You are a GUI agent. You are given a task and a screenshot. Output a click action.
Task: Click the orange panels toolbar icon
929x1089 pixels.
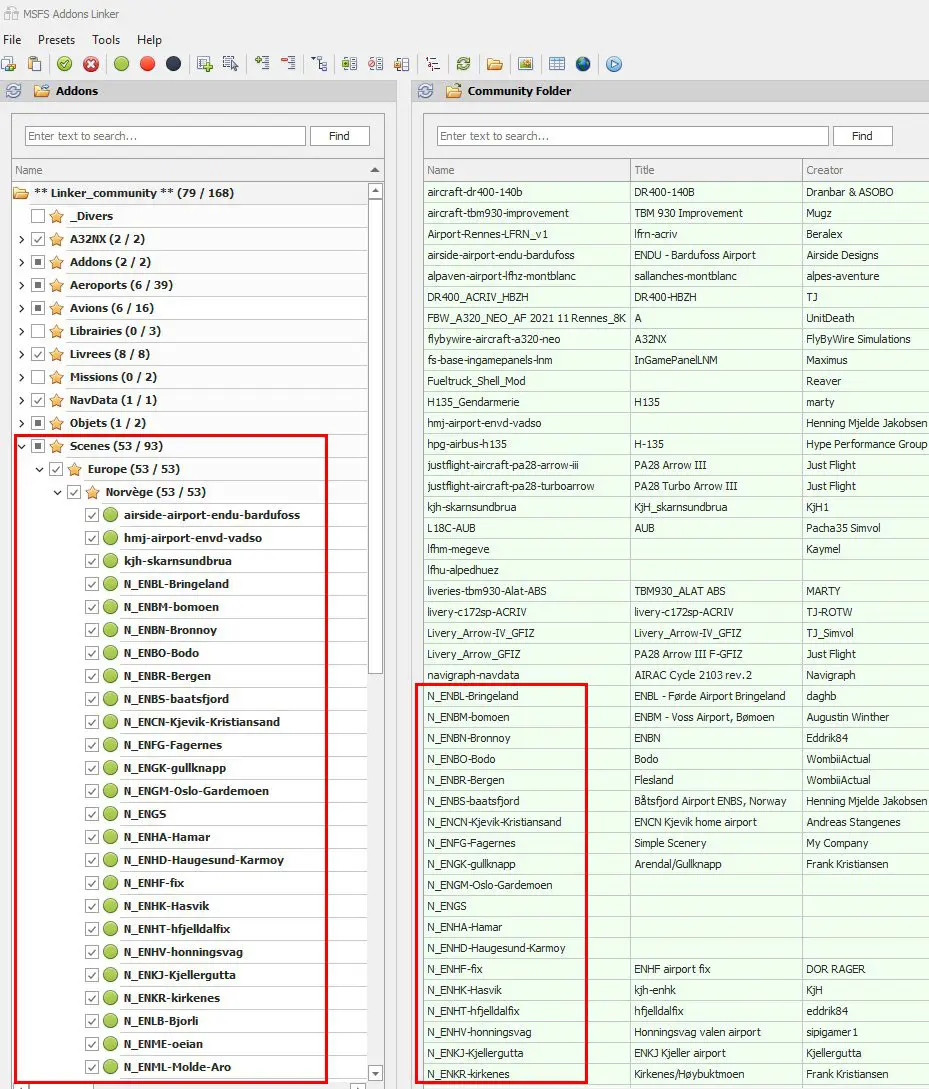pyautogui.click(x=401, y=64)
